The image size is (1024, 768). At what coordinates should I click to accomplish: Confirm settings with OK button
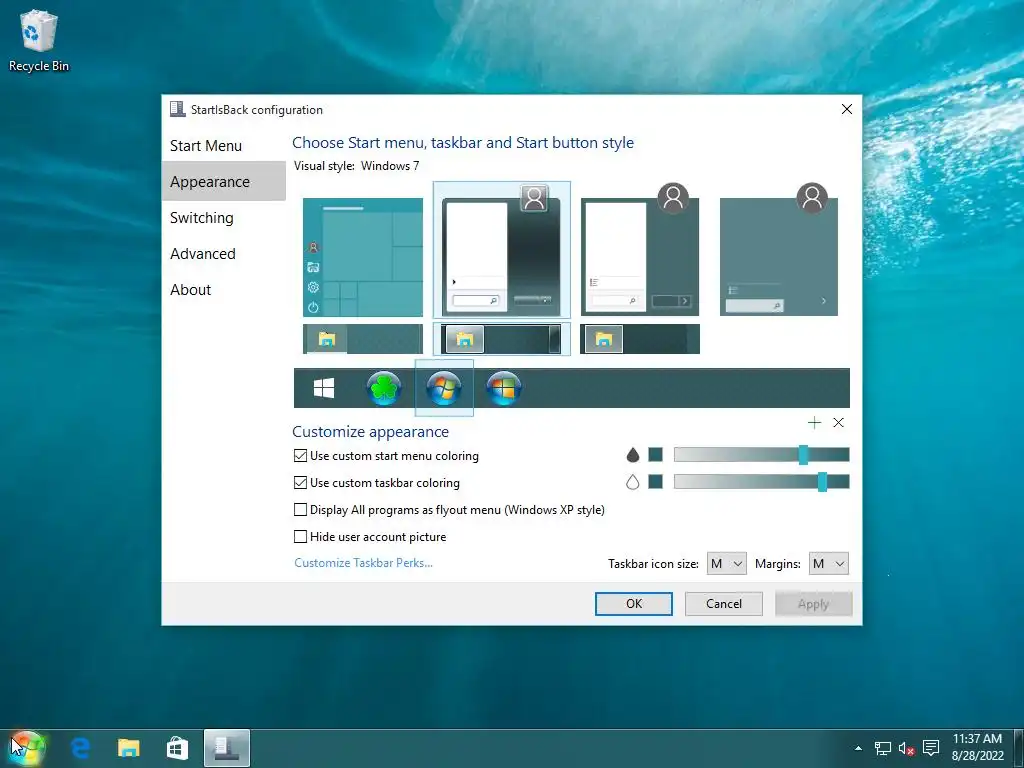pyautogui.click(x=633, y=603)
